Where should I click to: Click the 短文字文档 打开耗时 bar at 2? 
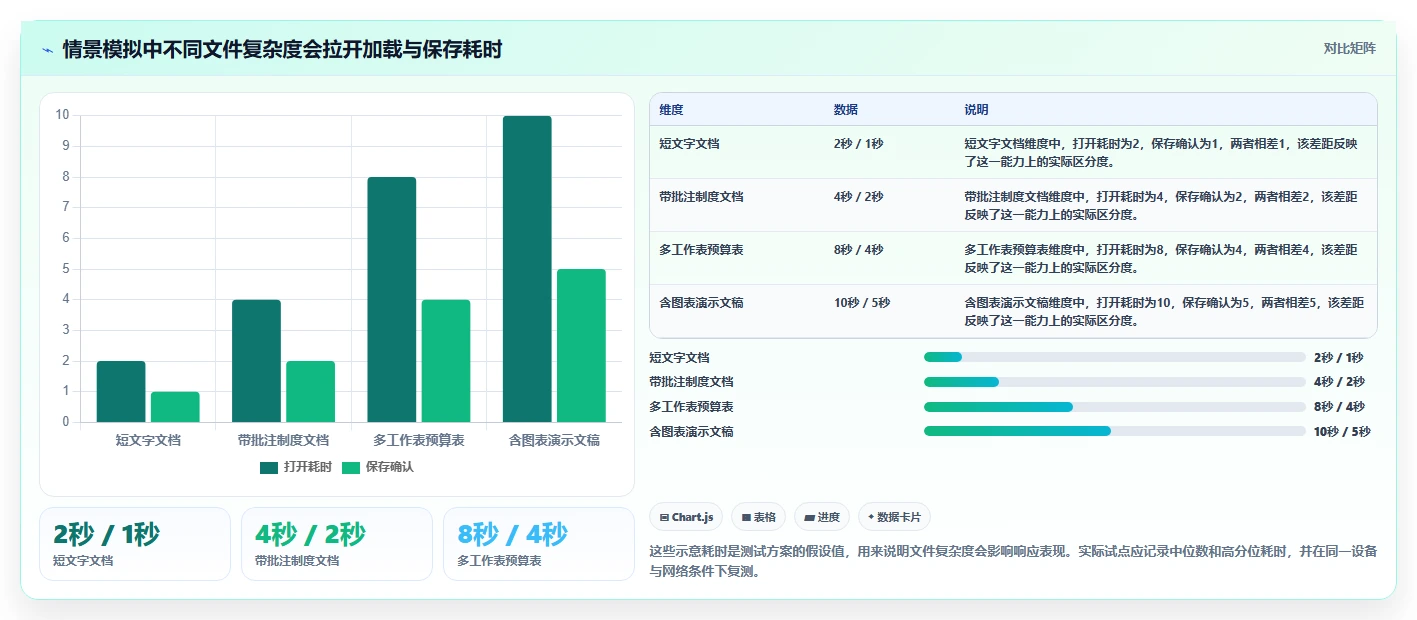[121, 392]
